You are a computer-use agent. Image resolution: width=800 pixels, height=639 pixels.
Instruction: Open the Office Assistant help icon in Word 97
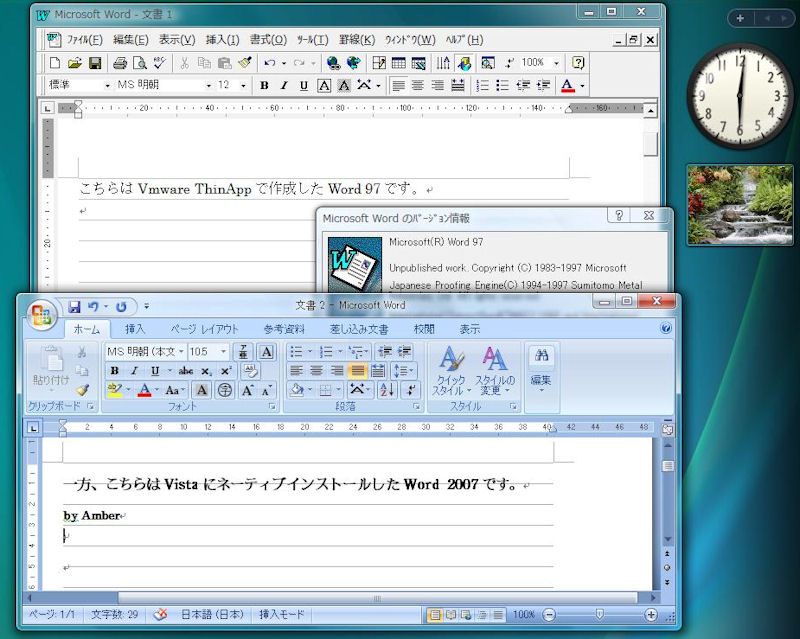[x=578, y=63]
